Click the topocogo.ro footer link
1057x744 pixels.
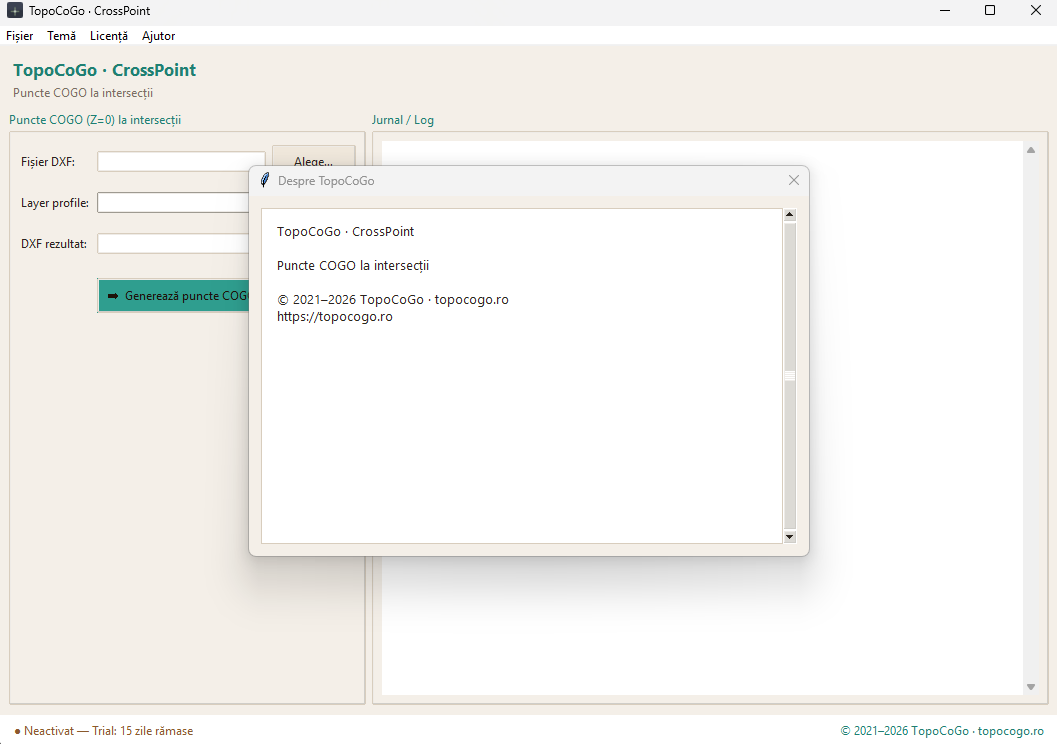(x=1010, y=731)
